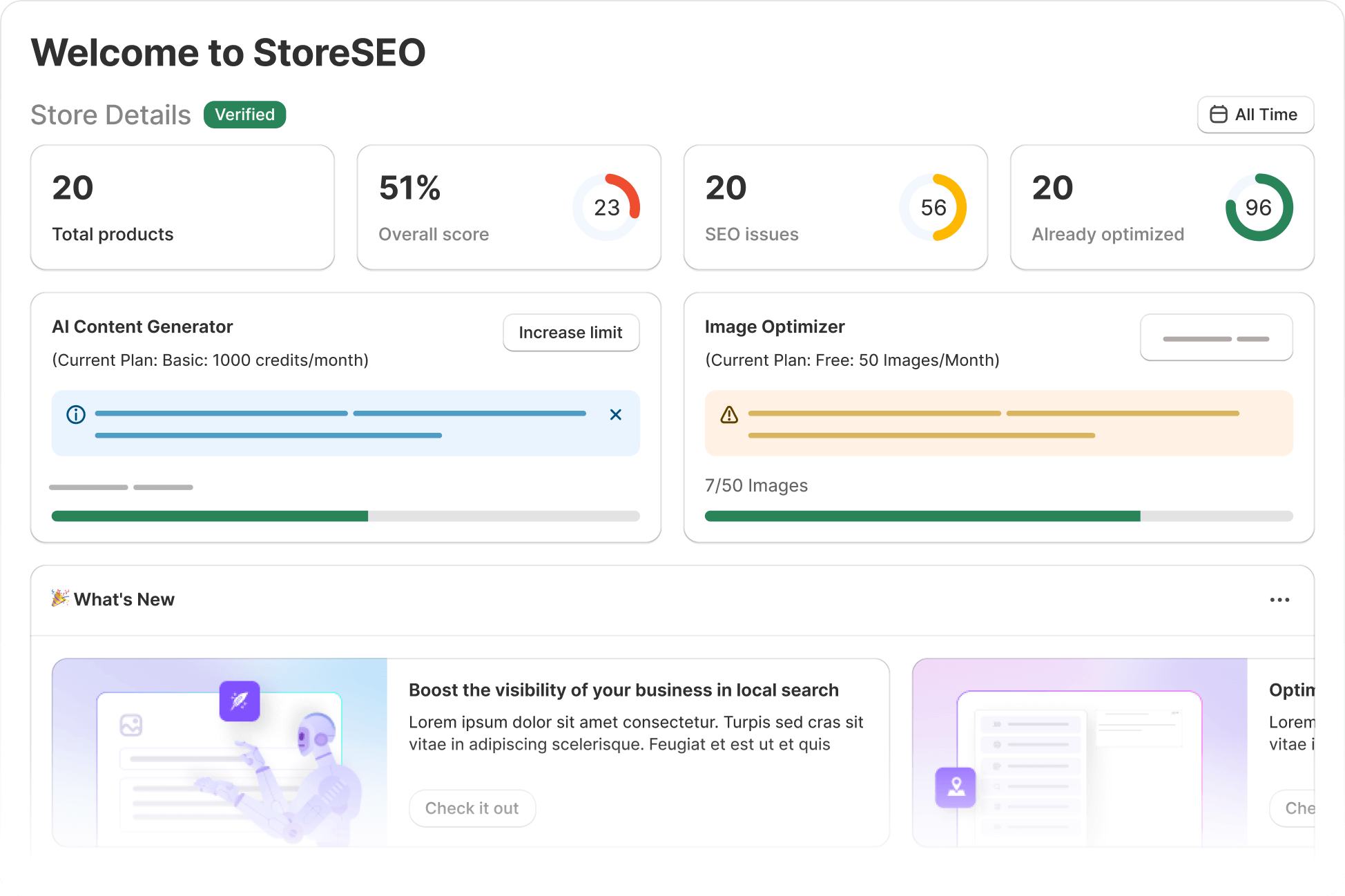Click the calendar icon in All Time
This screenshot has width=1345, height=896.
(x=1219, y=115)
